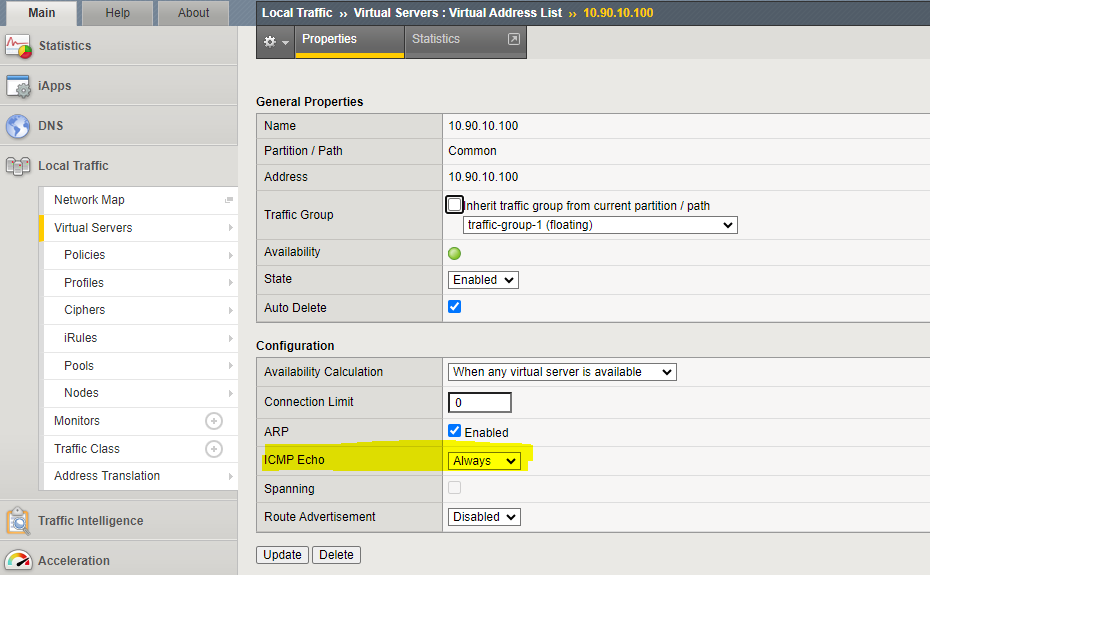Click the plus icon next to Traffic Class
This screenshot has height=641, width=1099.
[213, 449]
